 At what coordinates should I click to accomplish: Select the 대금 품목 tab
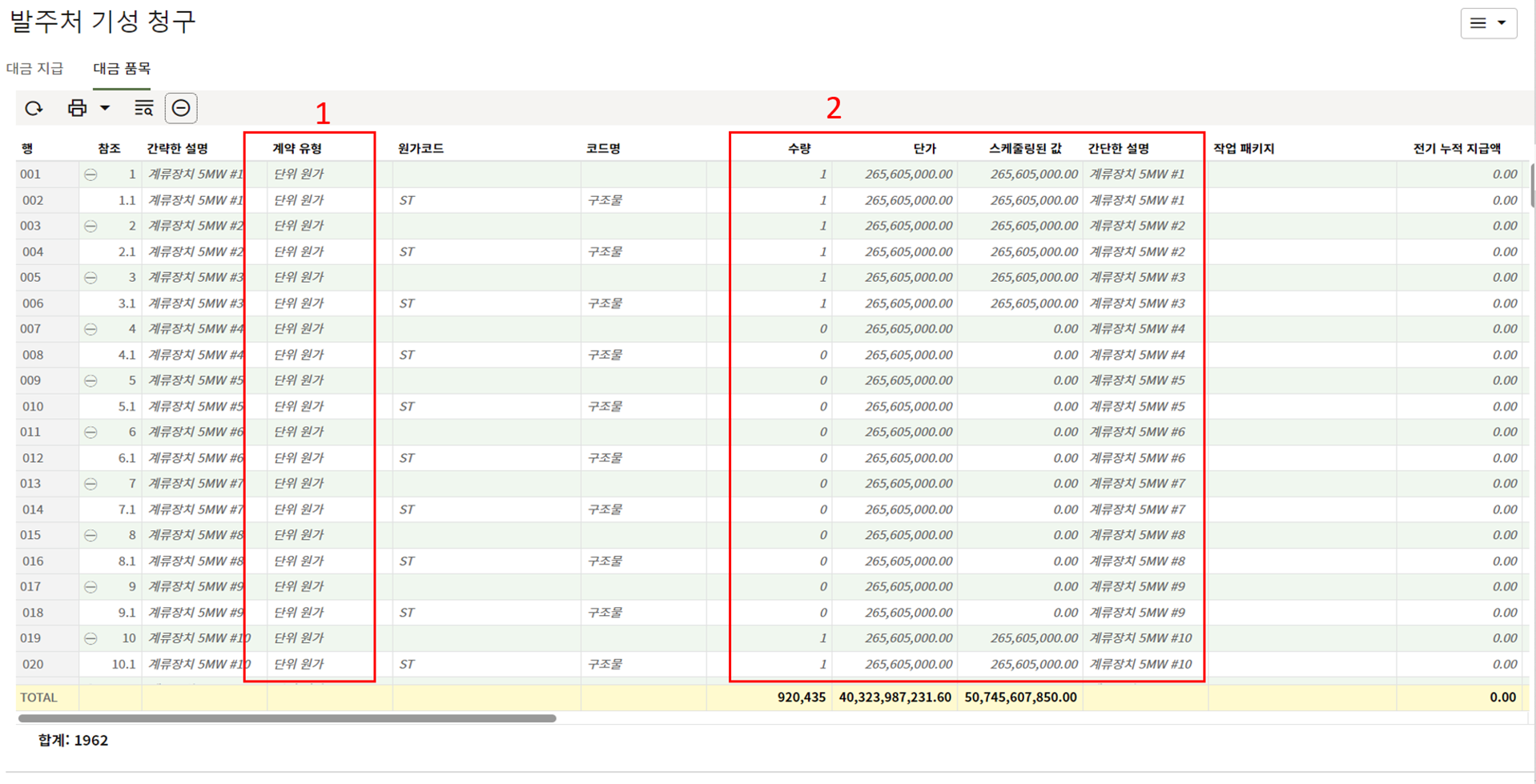click(122, 69)
